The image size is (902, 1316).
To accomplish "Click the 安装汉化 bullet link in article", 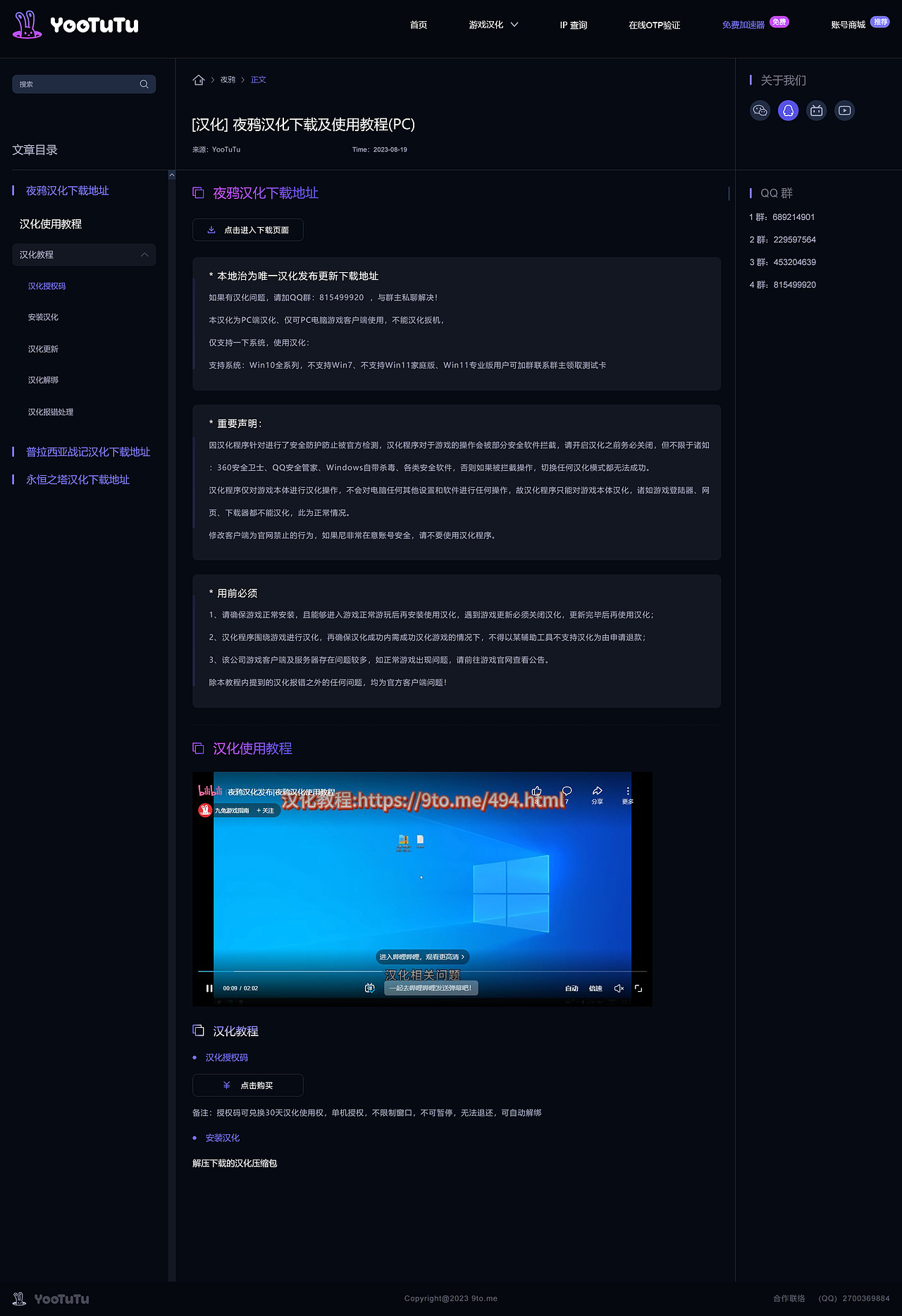I will click(223, 1138).
